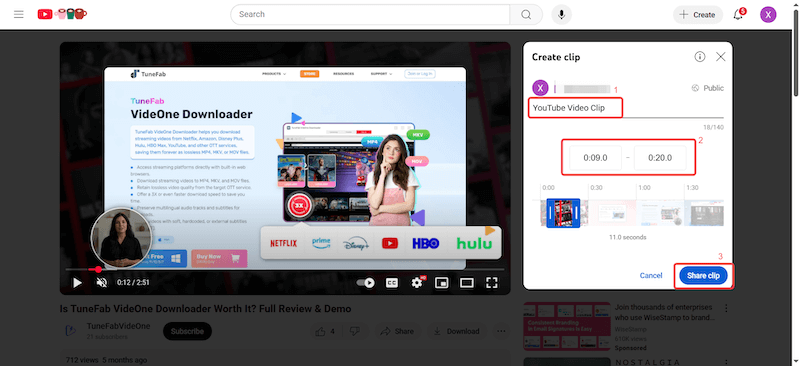This screenshot has height=366, width=800.
Task: Go to YouTube home via logo
Action: [62, 14]
